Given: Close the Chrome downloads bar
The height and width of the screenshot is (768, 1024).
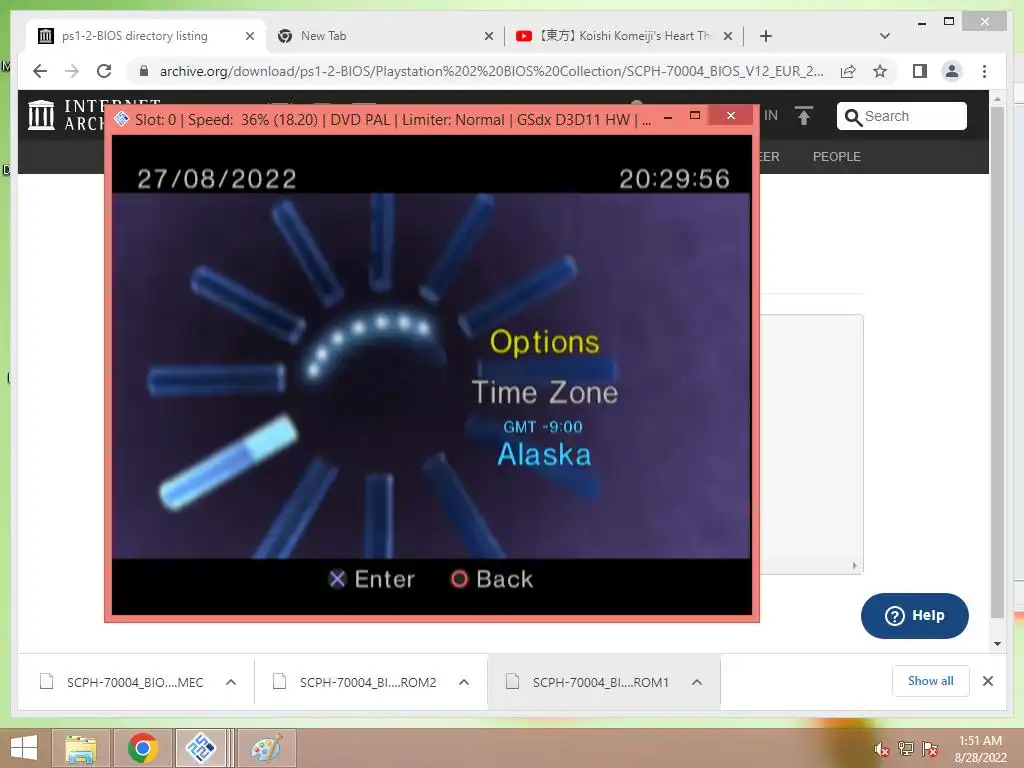Looking at the screenshot, I should (x=988, y=681).
